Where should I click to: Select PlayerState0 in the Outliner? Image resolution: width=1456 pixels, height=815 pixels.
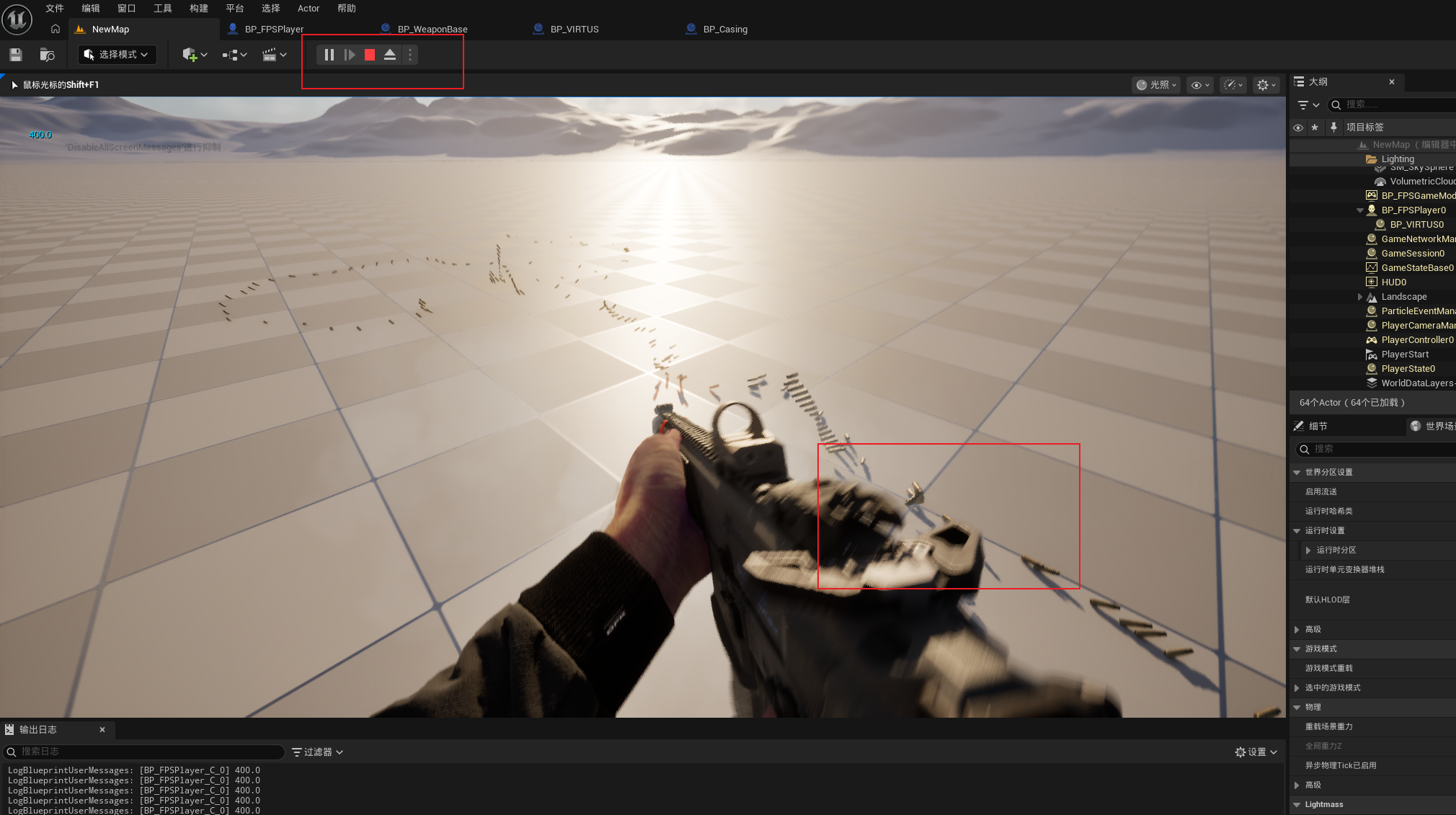[x=1408, y=369]
